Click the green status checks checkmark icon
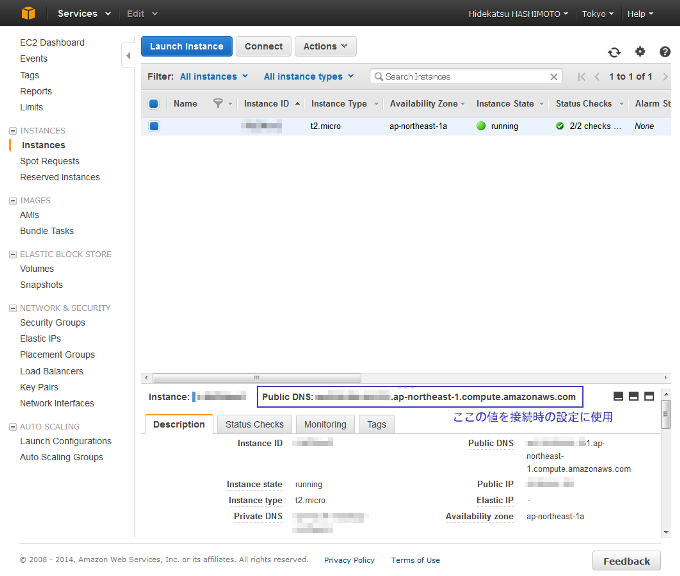 point(560,126)
